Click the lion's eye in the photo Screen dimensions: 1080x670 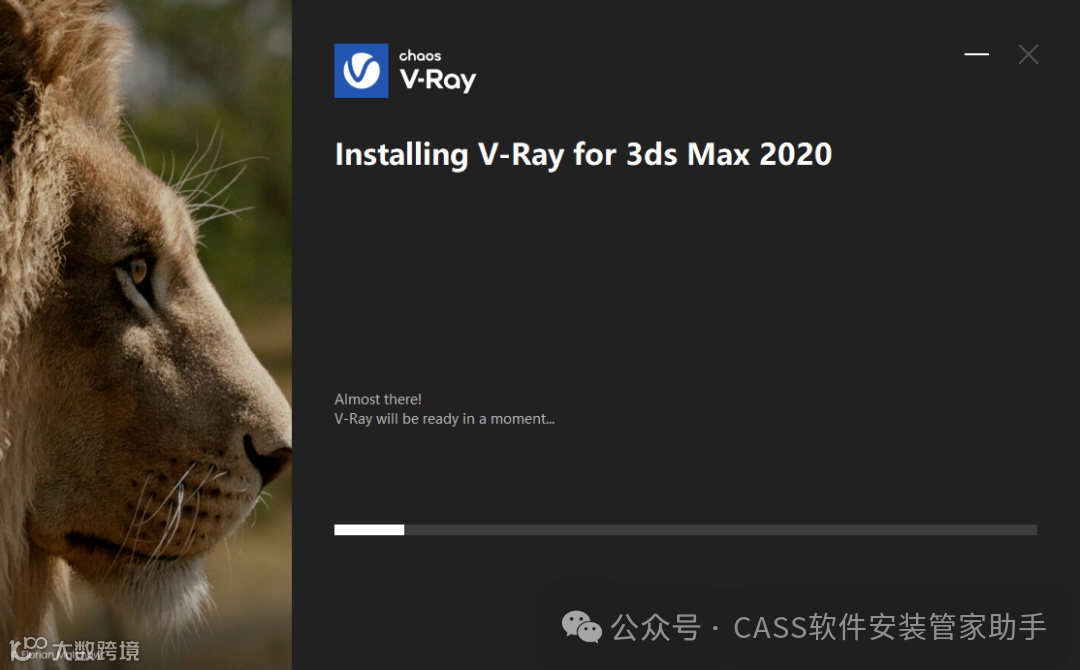[x=138, y=272]
